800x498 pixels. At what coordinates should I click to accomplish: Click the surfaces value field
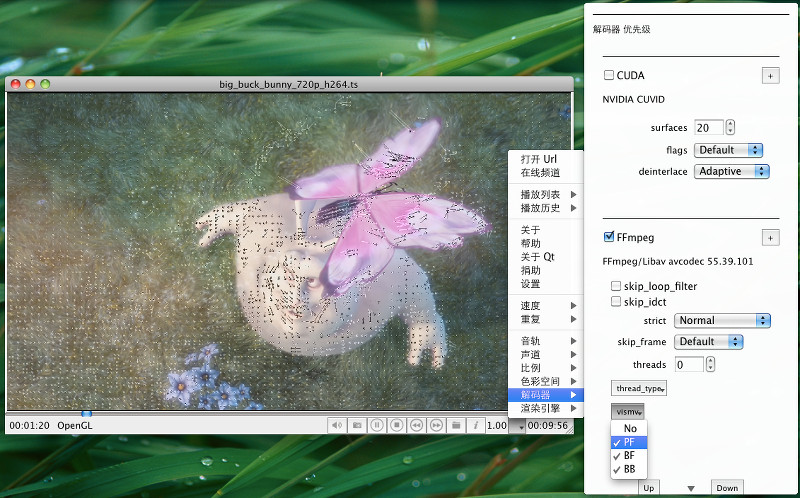709,128
